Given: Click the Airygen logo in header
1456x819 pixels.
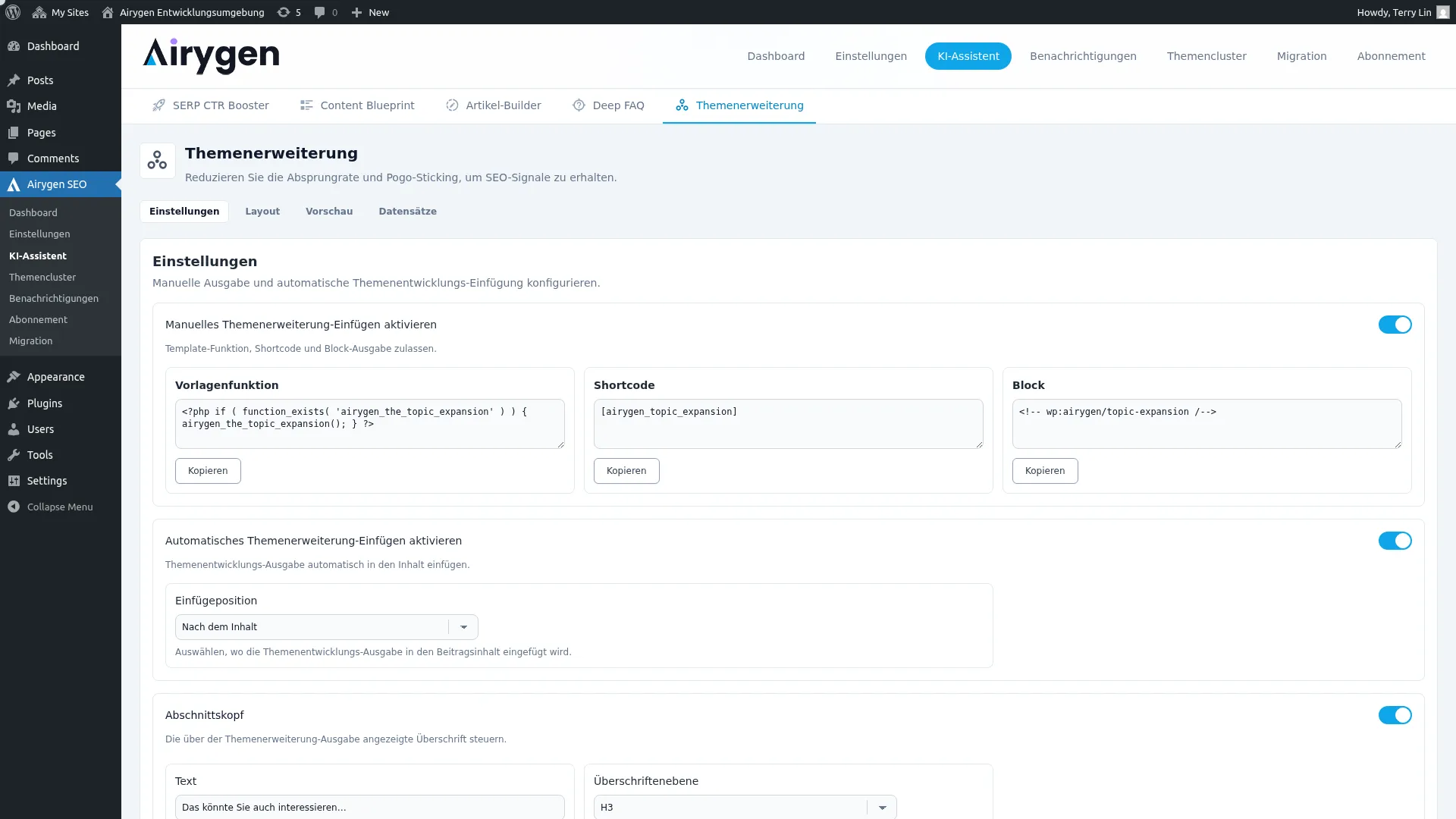Looking at the screenshot, I should pyautogui.click(x=211, y=56).
